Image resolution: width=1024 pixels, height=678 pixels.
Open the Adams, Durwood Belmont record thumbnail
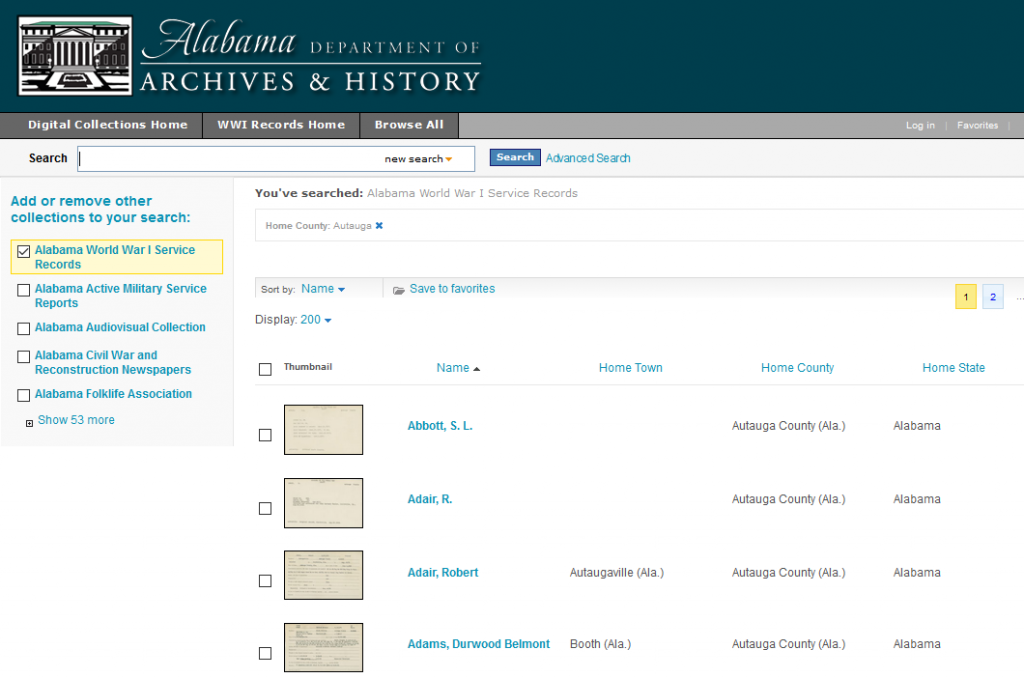[x=323, y=647]
